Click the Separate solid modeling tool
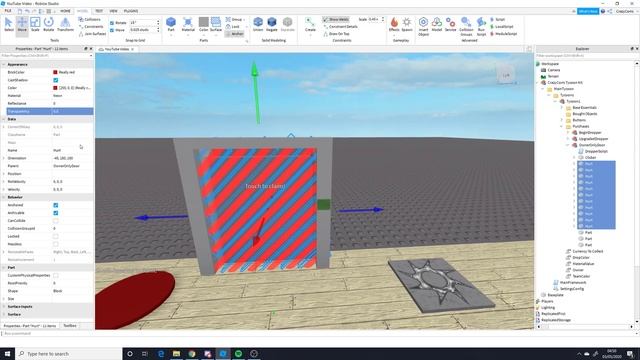 pyautogui.click(x=287, y=24)
